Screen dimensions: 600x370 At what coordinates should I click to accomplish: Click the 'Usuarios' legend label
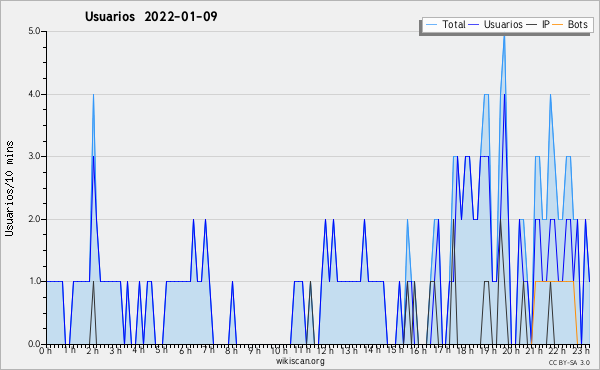503,24
